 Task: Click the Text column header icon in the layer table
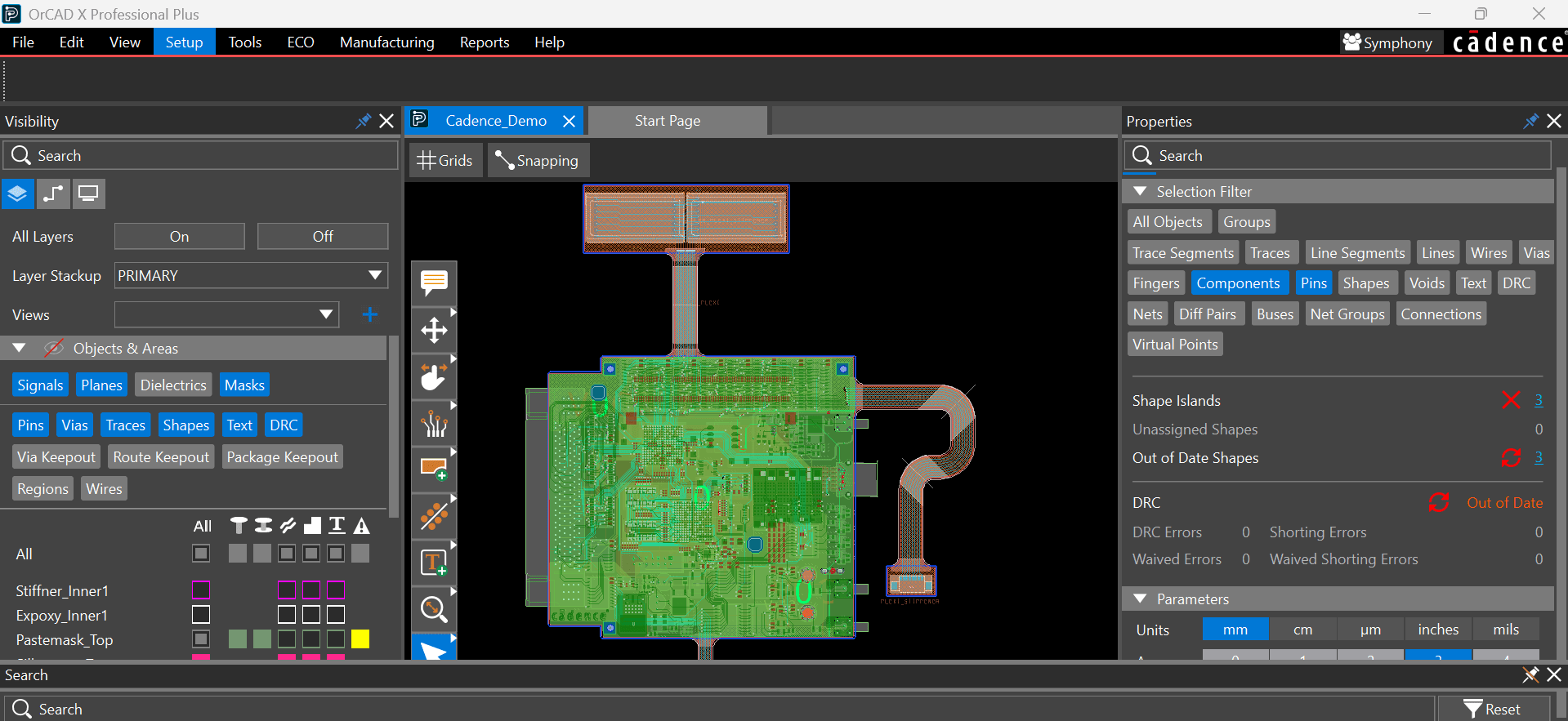click(x=337, y=525)
